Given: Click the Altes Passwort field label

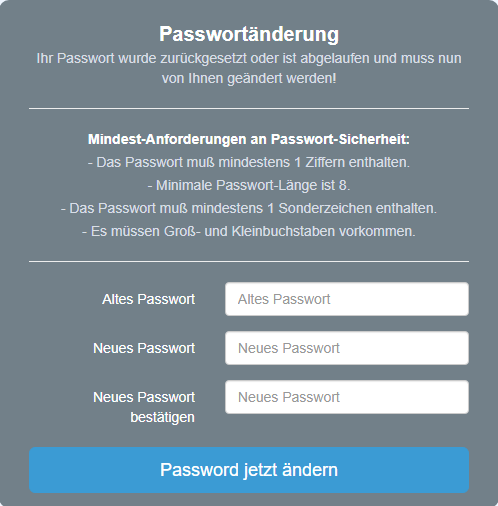Looking at the screenshot, I should coord(149,299).
